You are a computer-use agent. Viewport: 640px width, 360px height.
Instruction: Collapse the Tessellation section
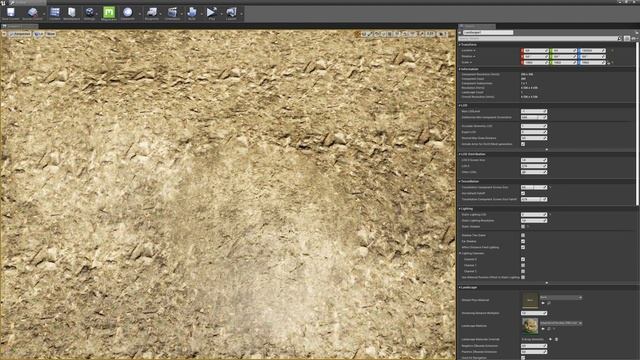coord(460,181)
